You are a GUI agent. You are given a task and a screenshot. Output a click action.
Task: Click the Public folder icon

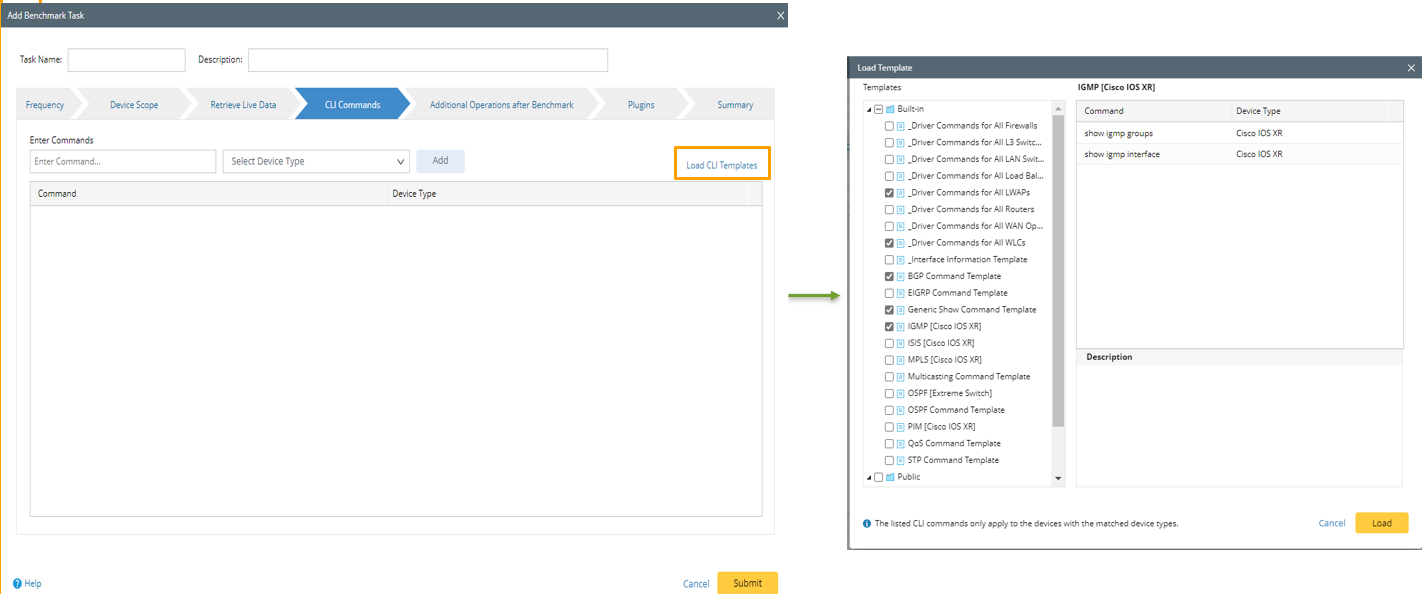(890, 477)
